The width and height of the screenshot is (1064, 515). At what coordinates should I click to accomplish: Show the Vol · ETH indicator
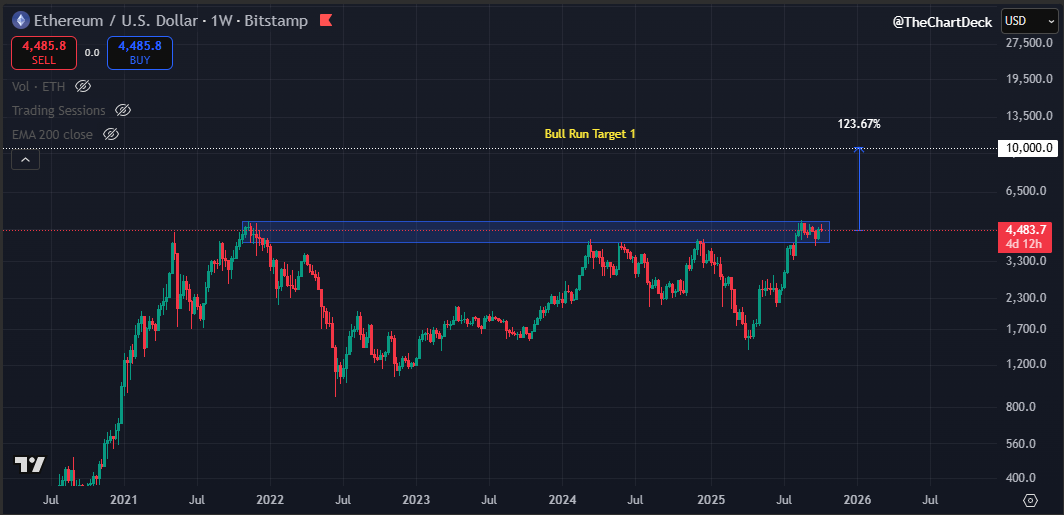click(x=83, y=86)
